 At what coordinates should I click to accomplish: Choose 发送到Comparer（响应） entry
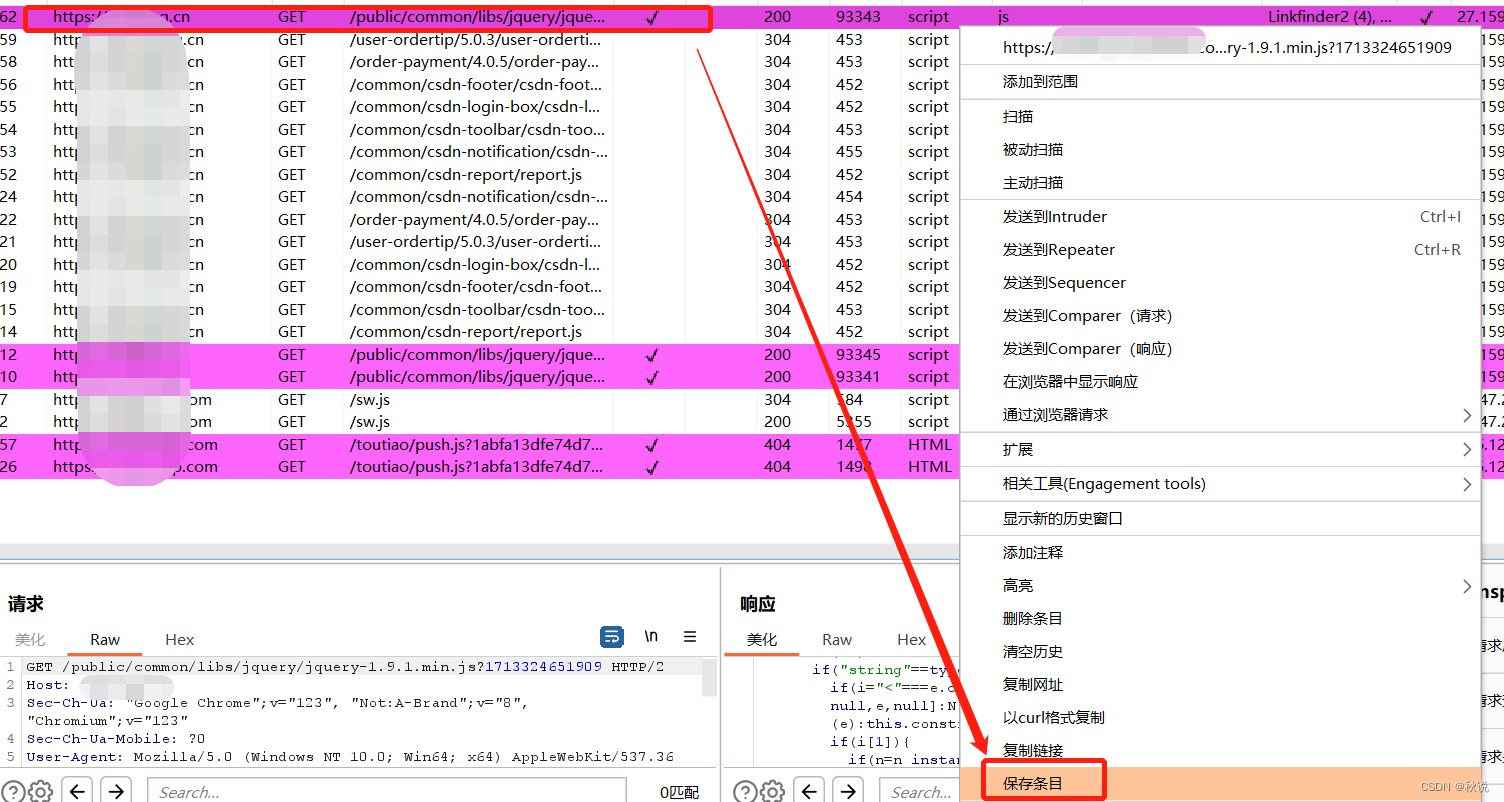coord(1220,348)
